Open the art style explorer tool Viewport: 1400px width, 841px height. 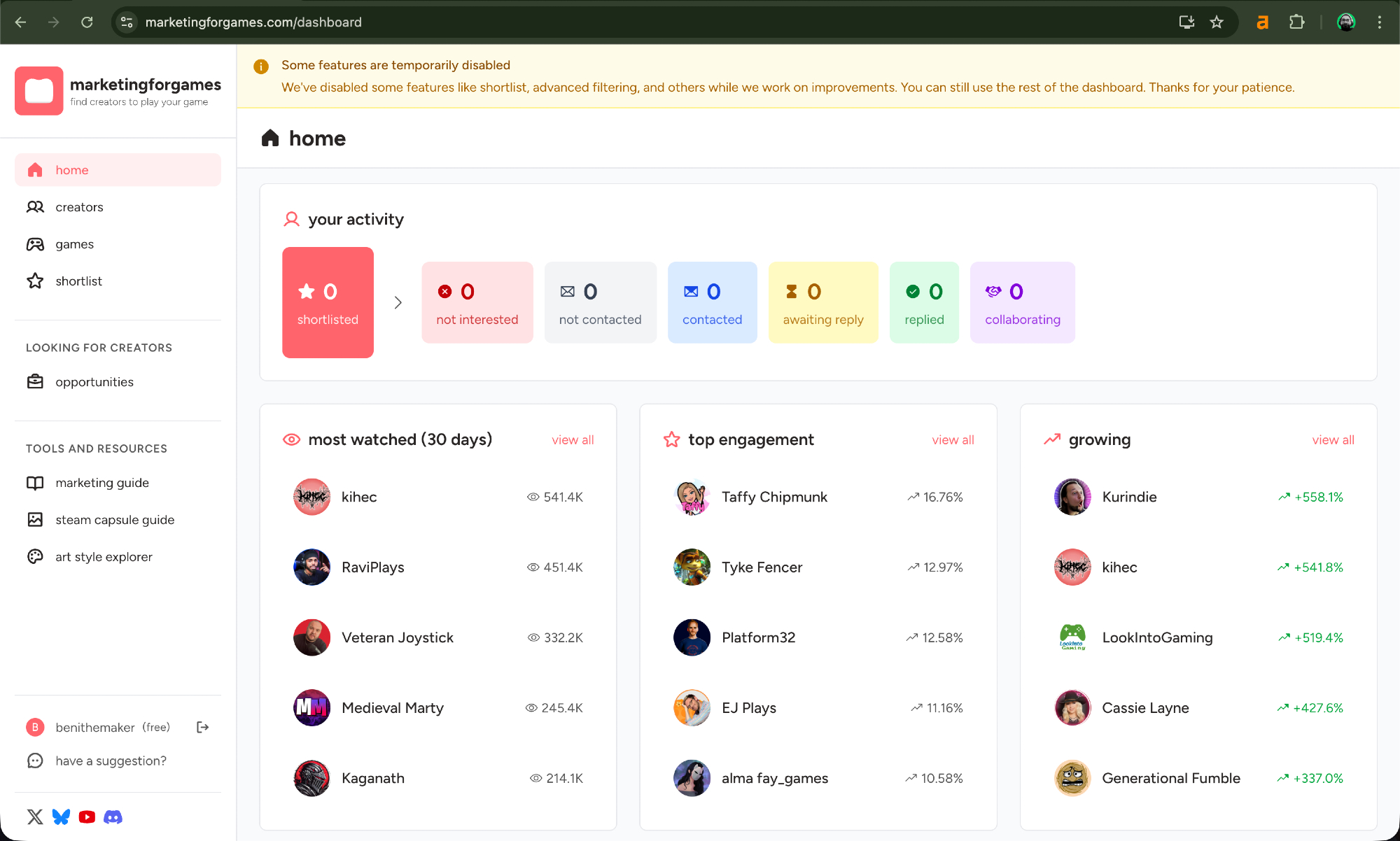[104, 557]
